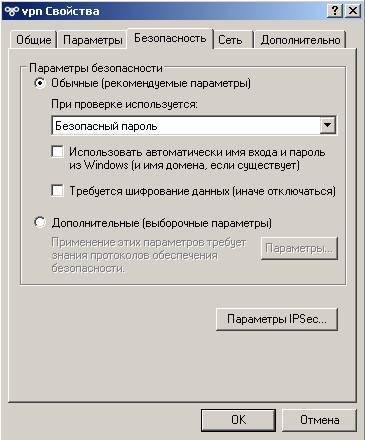The width and height of the screenshot is (365, 440).
Task: Click the question mark help button
Action: click(x=334, y=11)
